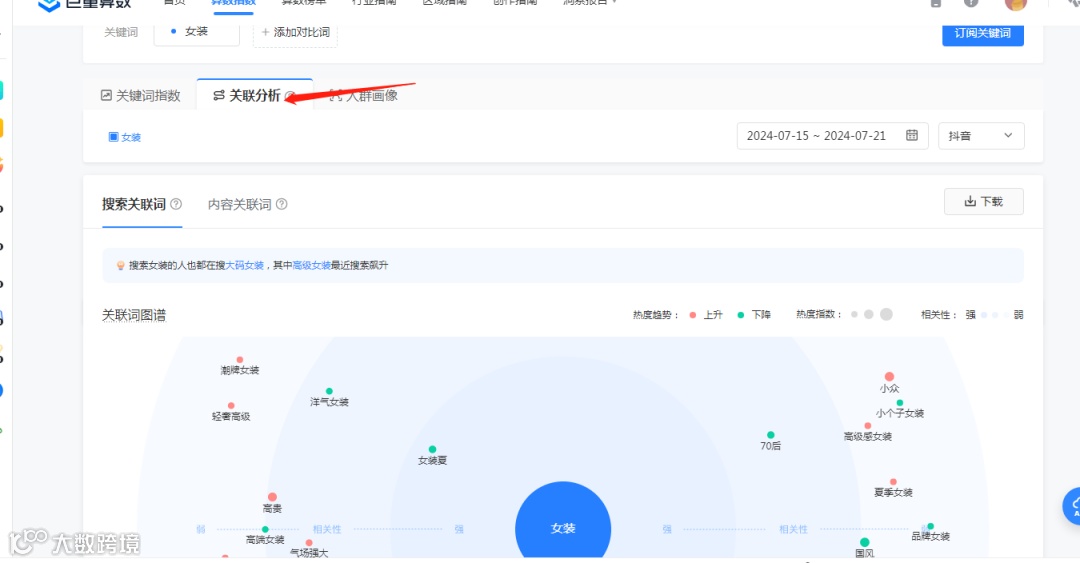Click the 国风 node
The image size is (1080, 563).
click(x=864, y=542)
